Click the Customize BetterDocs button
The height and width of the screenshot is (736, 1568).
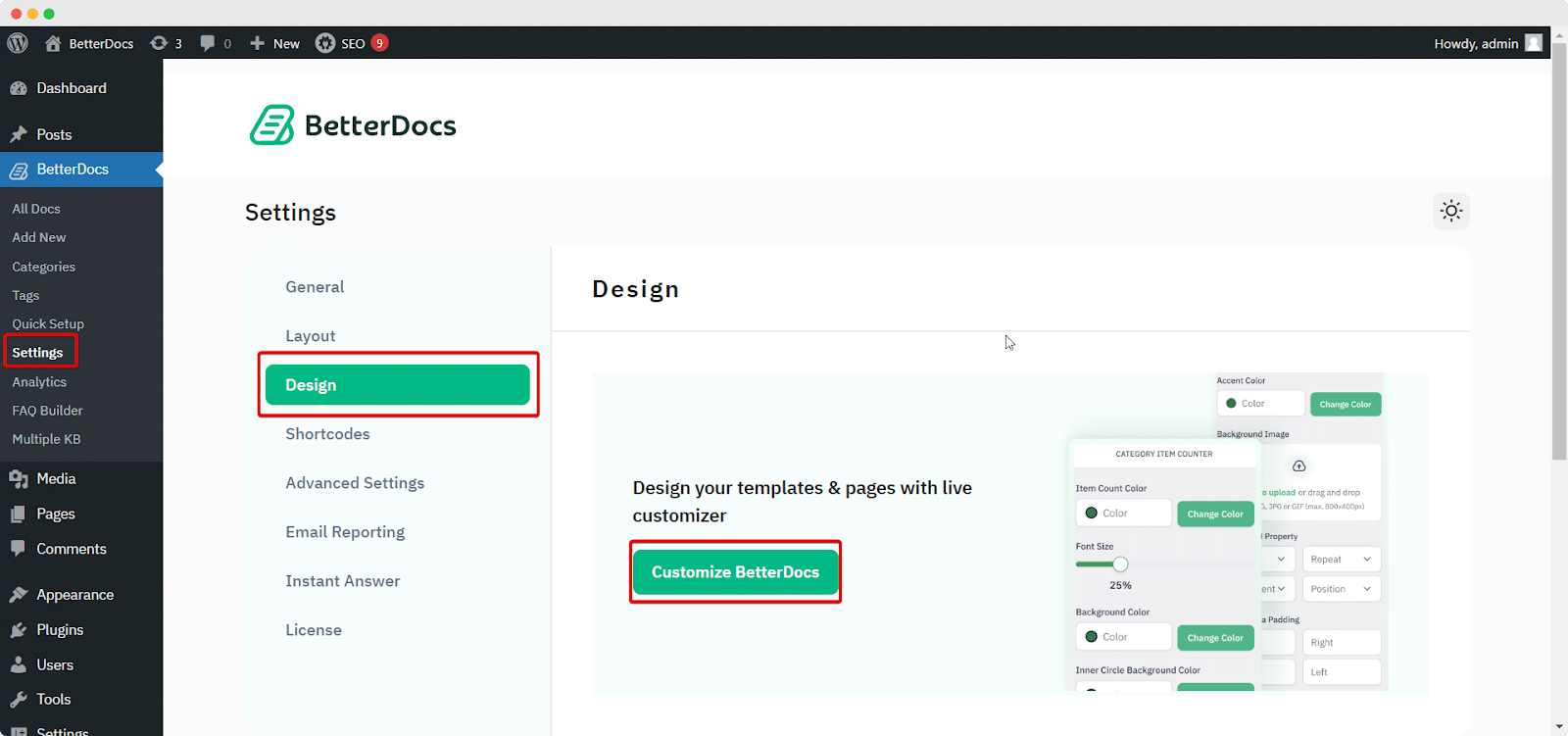[735, 572]
